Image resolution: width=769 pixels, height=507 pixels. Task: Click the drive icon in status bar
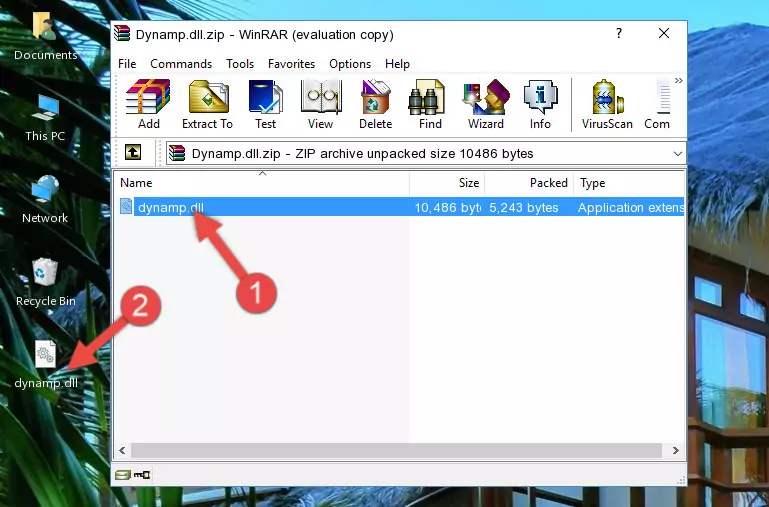(x=123, y=474)
